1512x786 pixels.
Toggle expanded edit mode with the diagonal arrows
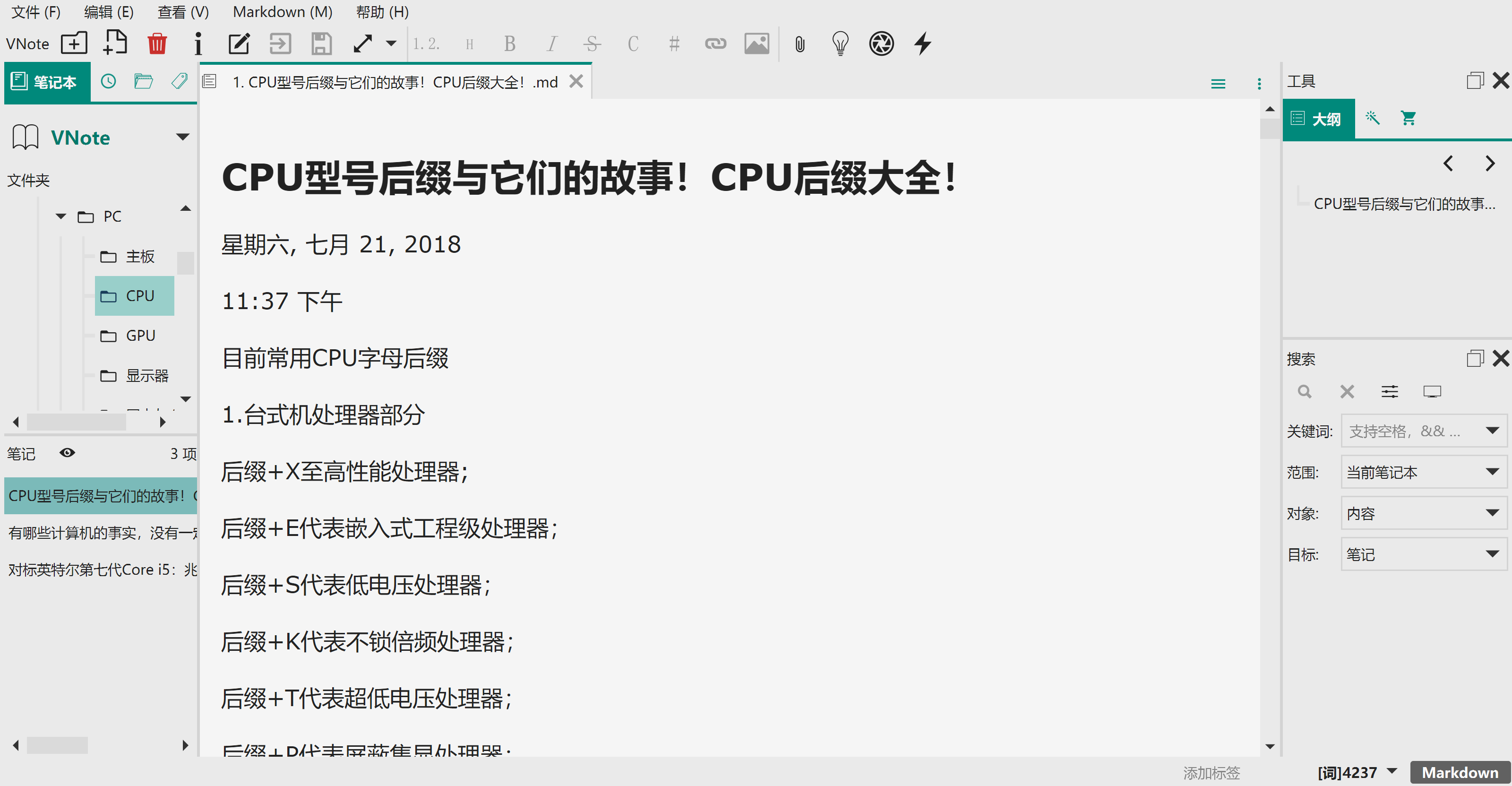pyautogui.click(x=362, y=43)
